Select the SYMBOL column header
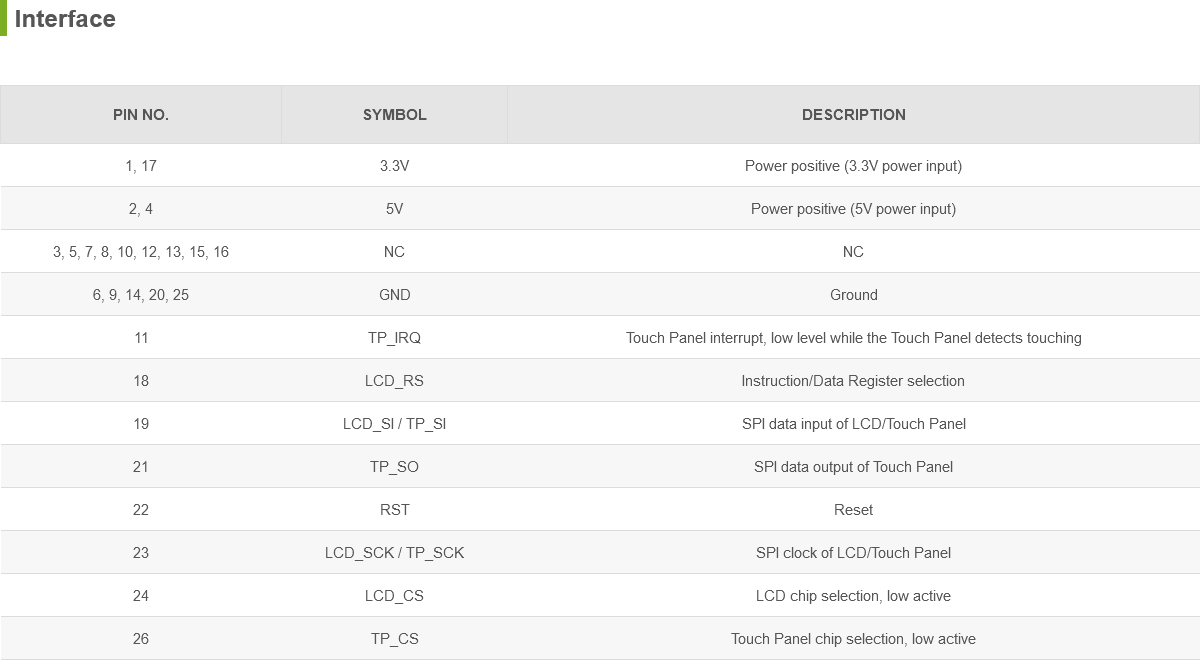 coord(394,115)
